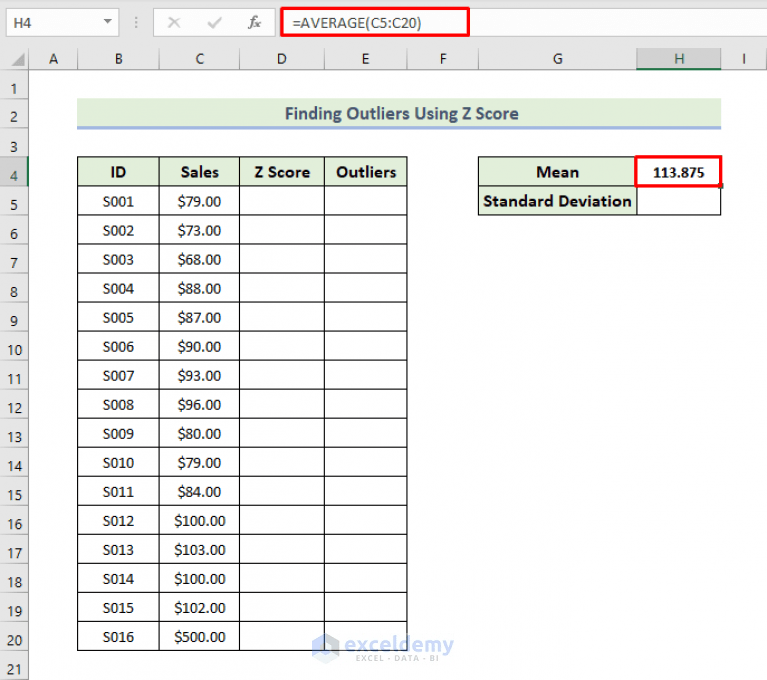Select the S012 sales value $100.00
The height and width of the screenshot is (680, 767).
(200, 521)
